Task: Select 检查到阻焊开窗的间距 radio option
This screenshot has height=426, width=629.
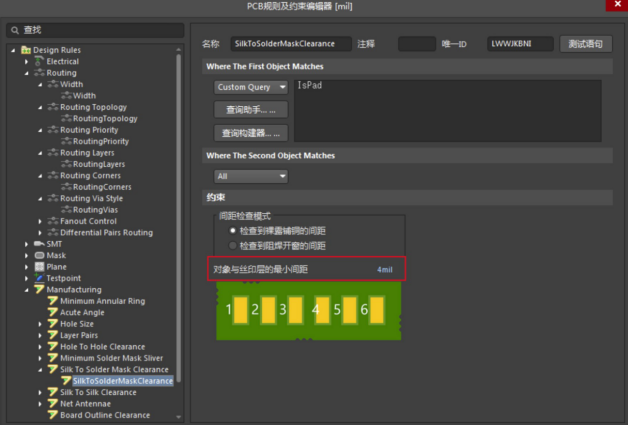Action: [233, 245]
